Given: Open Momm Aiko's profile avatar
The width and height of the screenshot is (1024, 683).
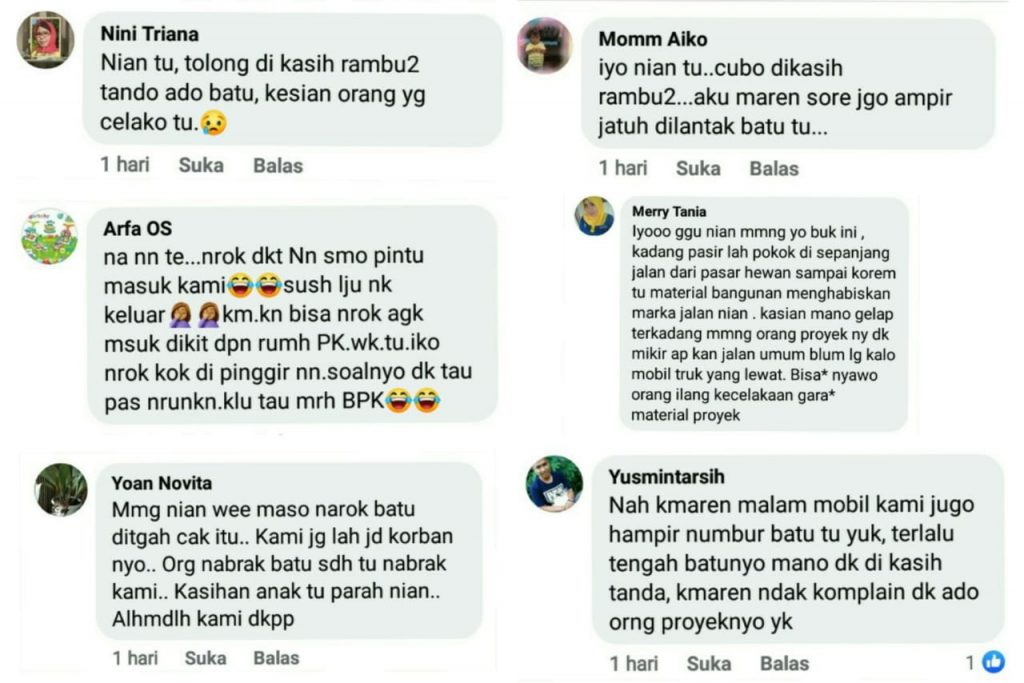Looking at the screenshot, I should pyautogui.click(x=545, y=46).
